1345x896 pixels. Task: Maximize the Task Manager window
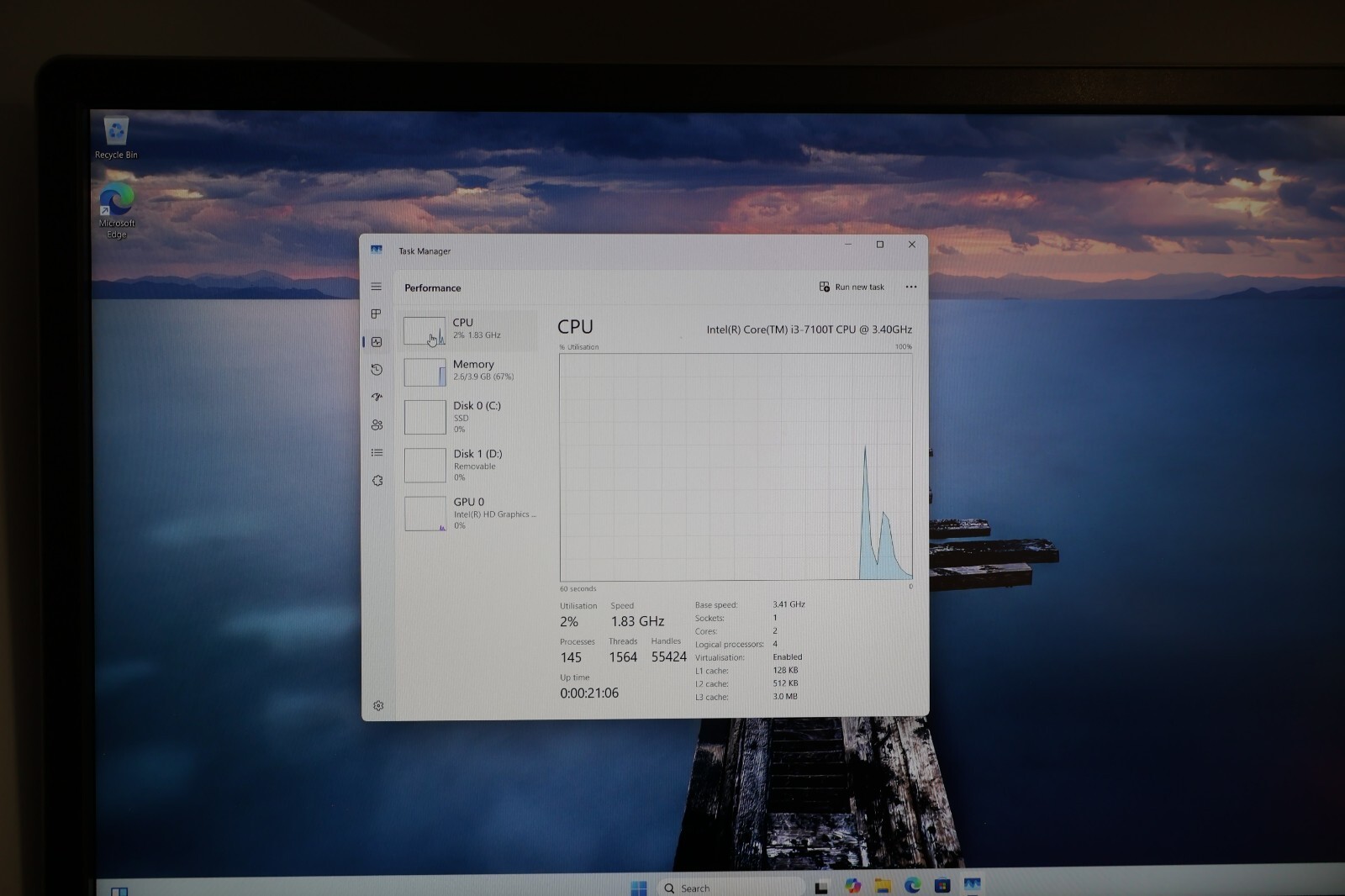tap(880, 245)
